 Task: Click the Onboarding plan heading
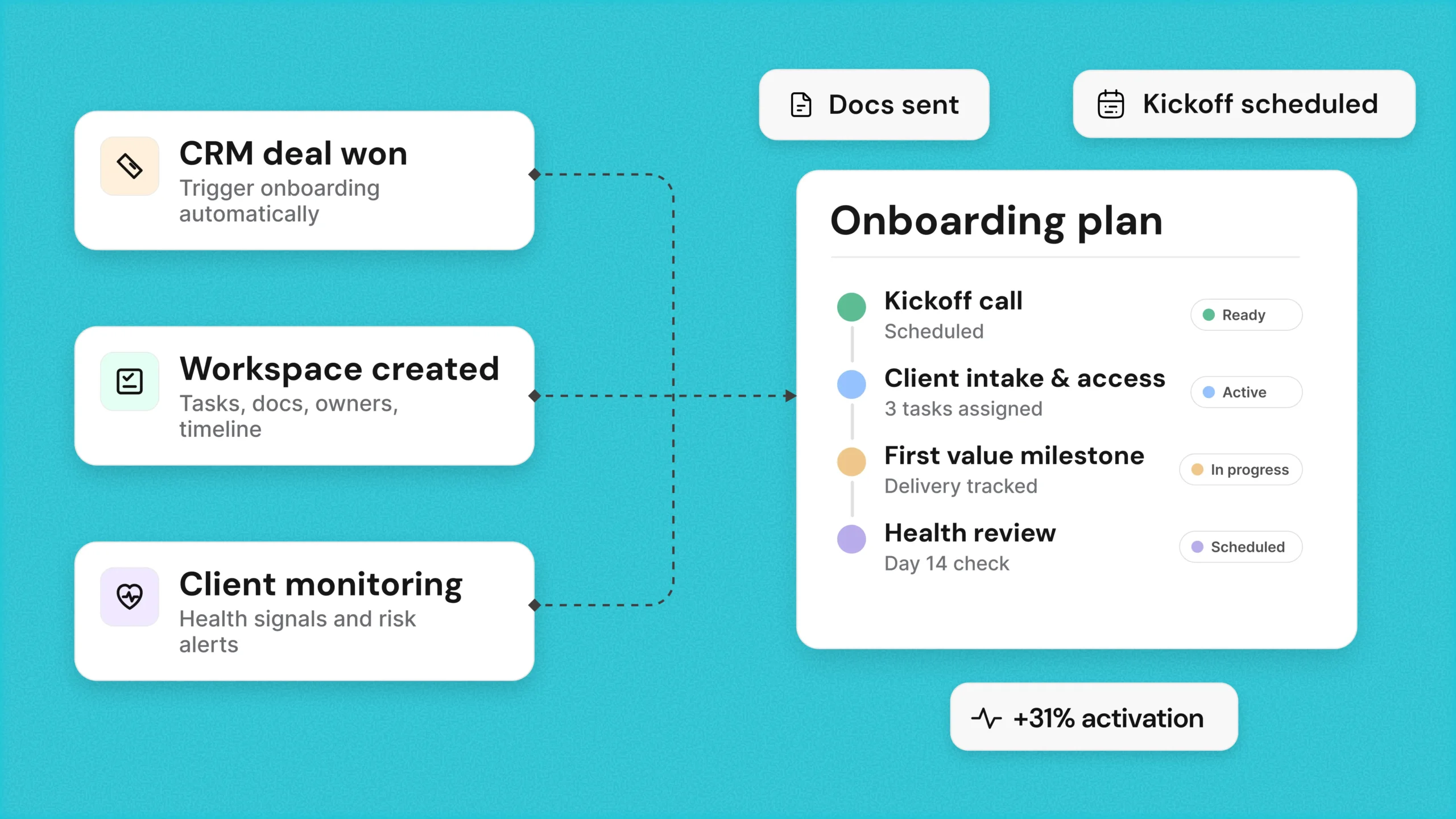click(996, 221)
